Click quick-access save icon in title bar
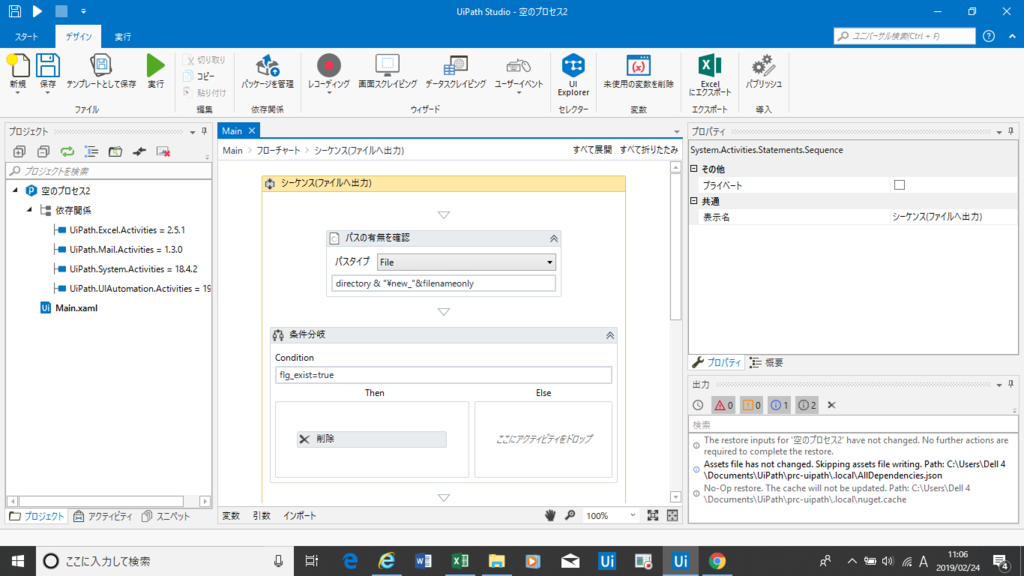This screenshot has width=1024, height=576. [14, 11]
